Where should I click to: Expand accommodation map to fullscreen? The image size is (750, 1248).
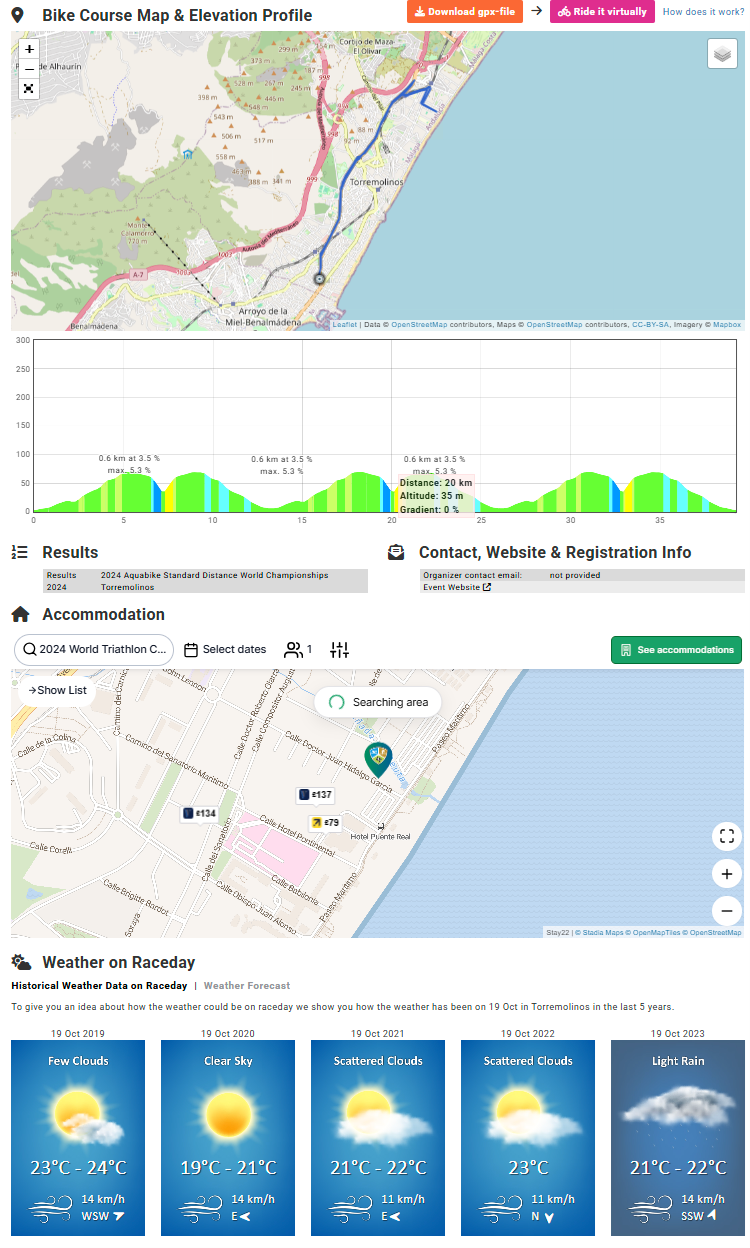(727, 836)
